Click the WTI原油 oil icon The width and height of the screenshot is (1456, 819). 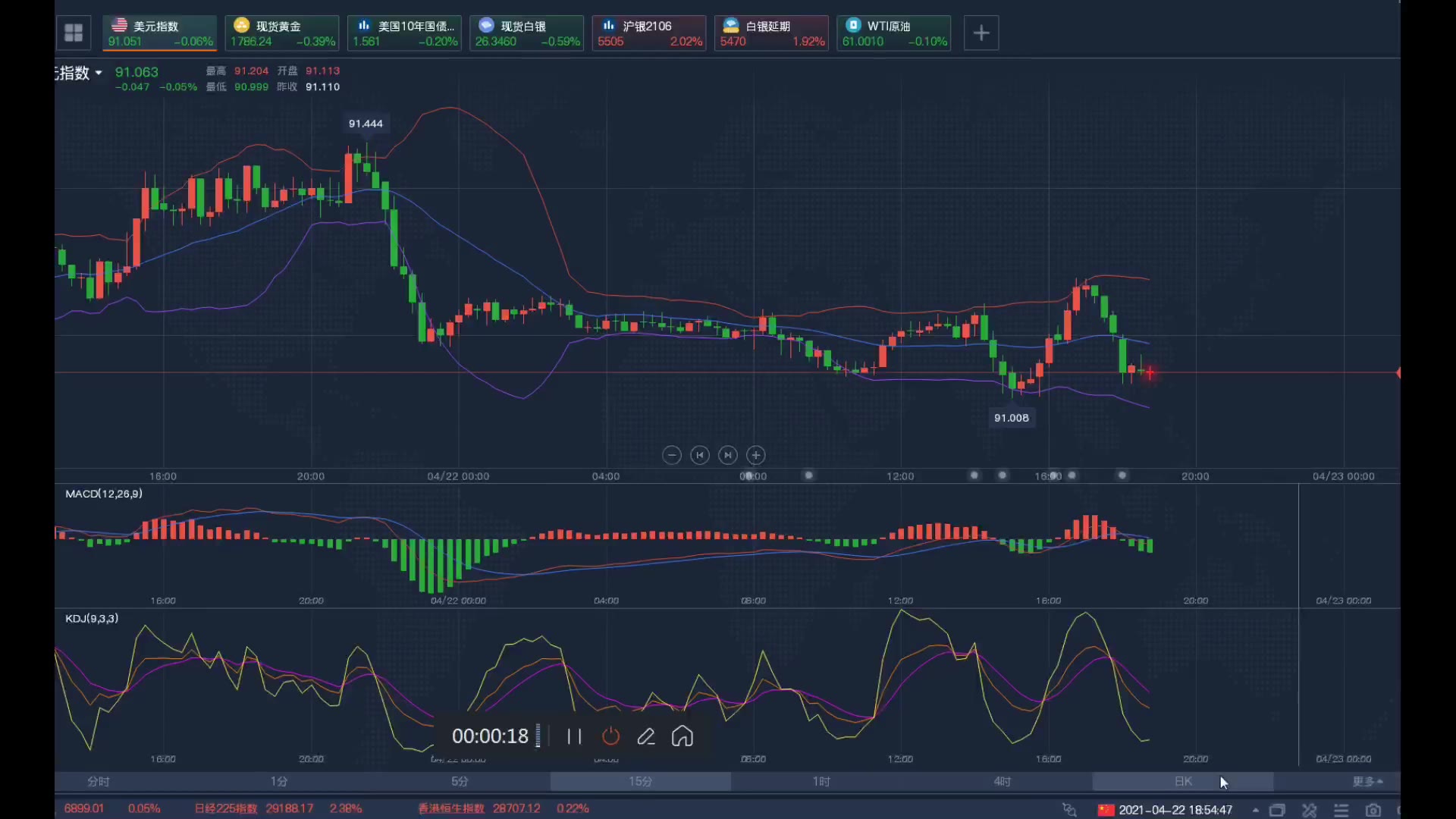click(x=853, y=25)
